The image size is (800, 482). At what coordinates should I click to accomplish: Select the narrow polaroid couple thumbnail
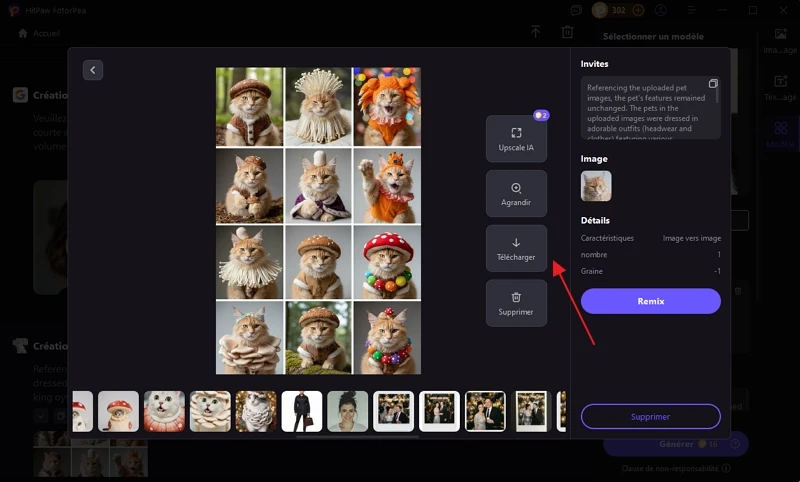(x=531, y=412)
